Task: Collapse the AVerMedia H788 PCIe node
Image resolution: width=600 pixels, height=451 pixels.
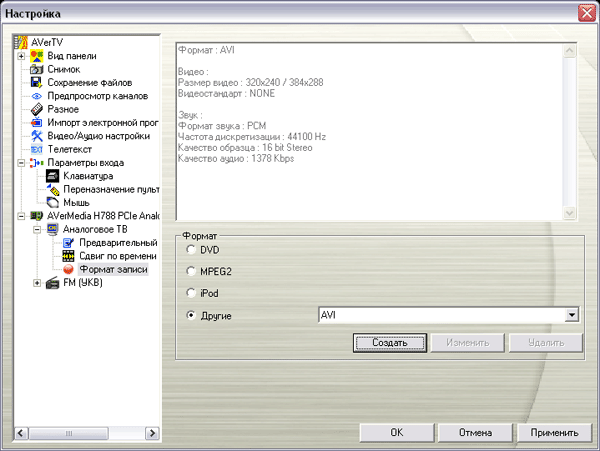Action: click(21, 216)
